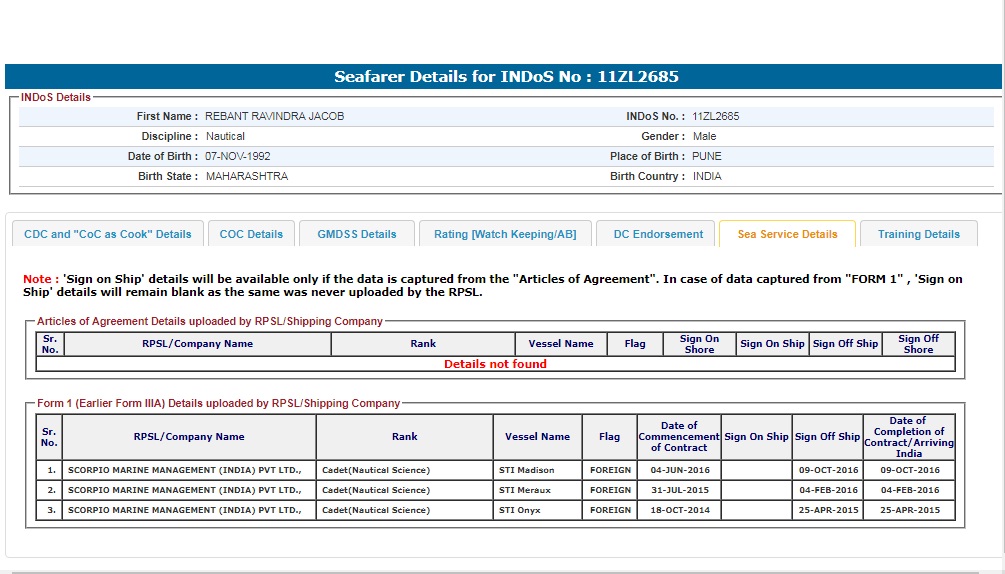Select the 04-JUN-2016 commencement date cell

679,470
